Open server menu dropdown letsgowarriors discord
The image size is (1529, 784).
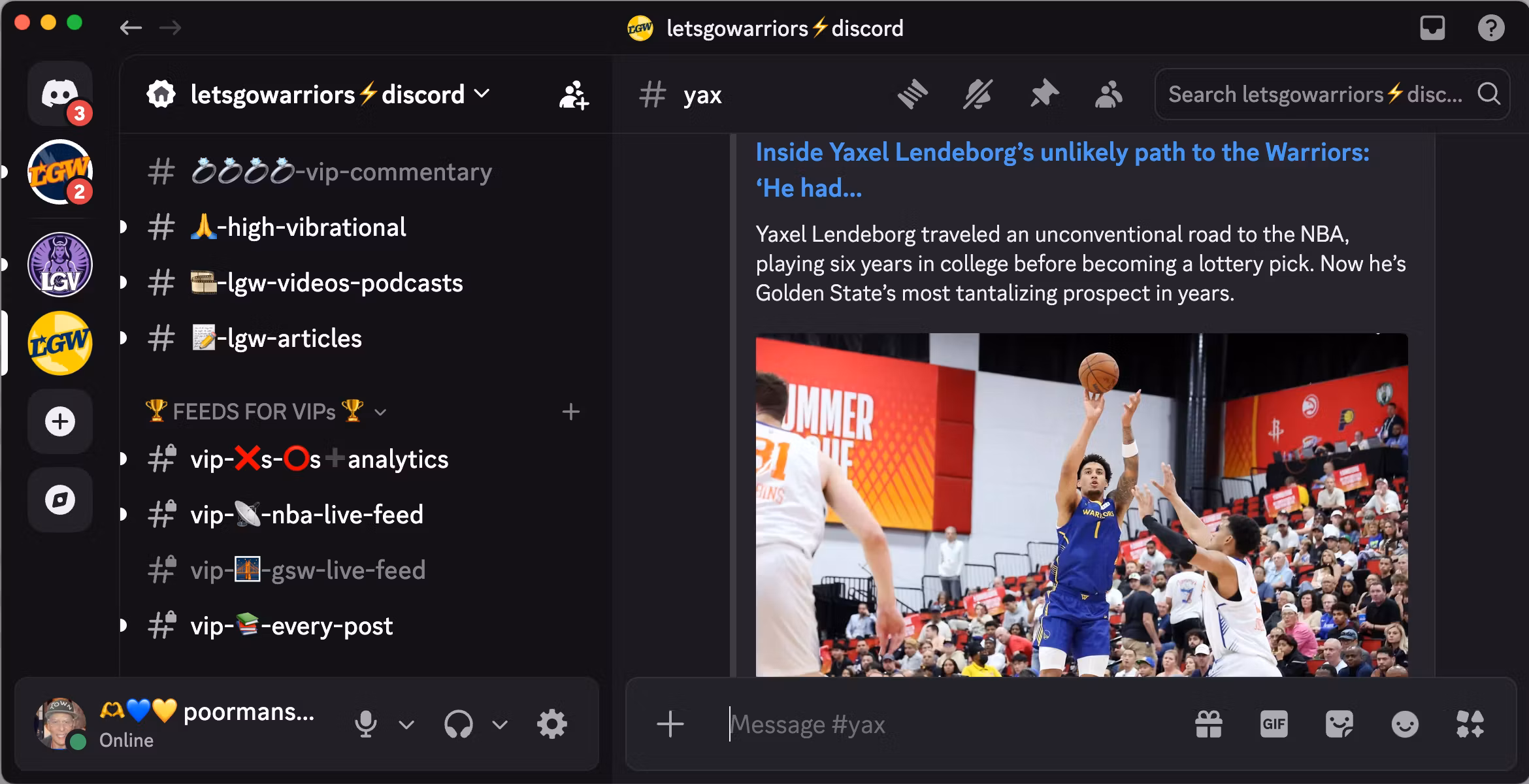[340, 95]
